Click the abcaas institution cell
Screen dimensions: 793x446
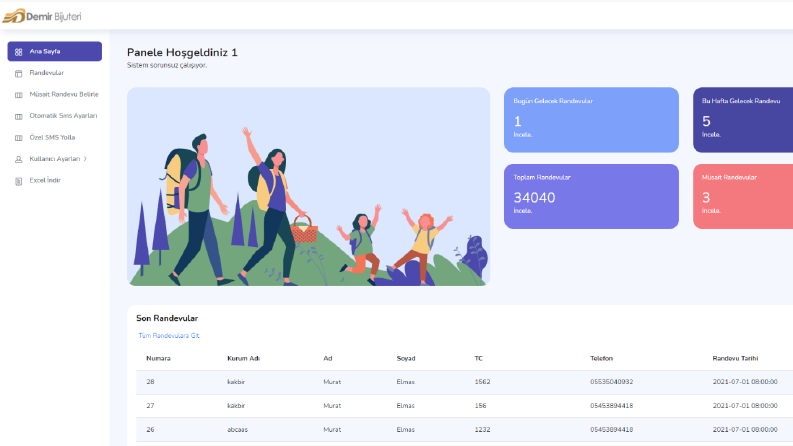pyautogui.click(x=237, y=430)
